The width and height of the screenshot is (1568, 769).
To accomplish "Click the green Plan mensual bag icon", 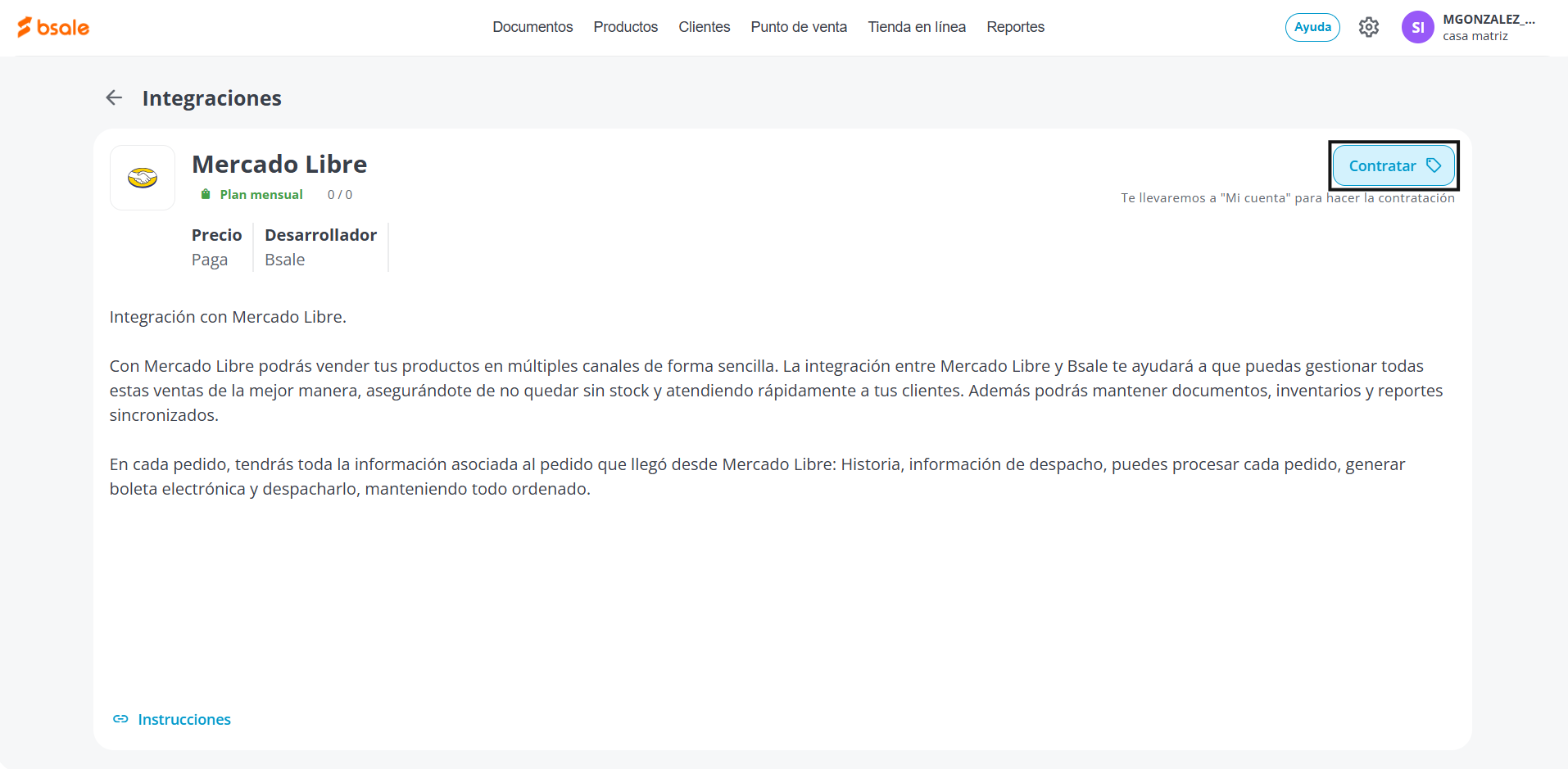I will tap(206, 194).
